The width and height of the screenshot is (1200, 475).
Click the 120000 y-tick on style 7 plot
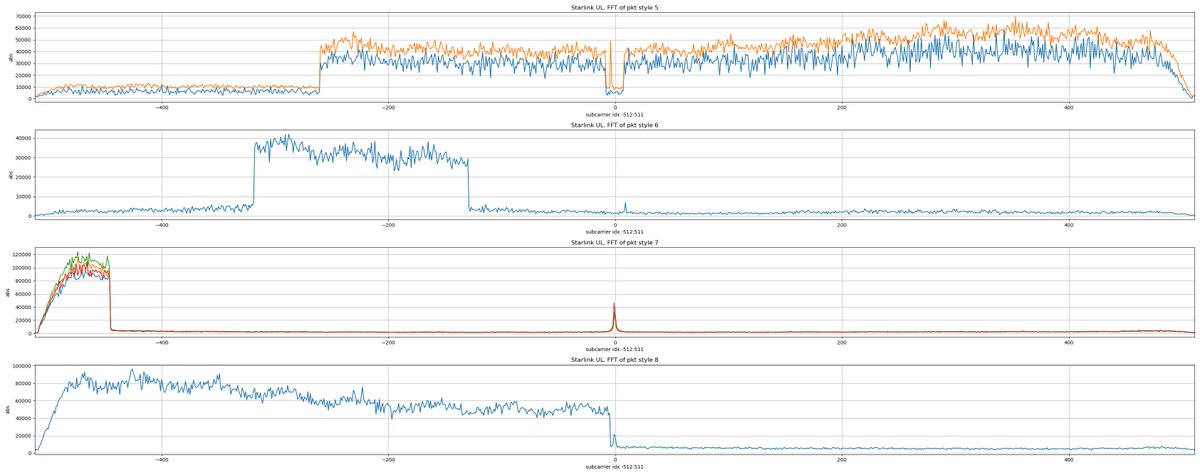click(x=21, y=255)
